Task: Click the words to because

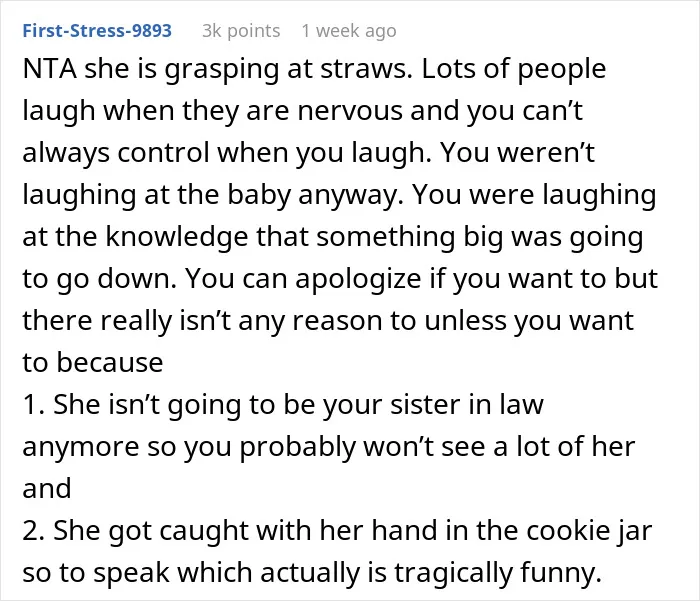Action: point(93,362)
